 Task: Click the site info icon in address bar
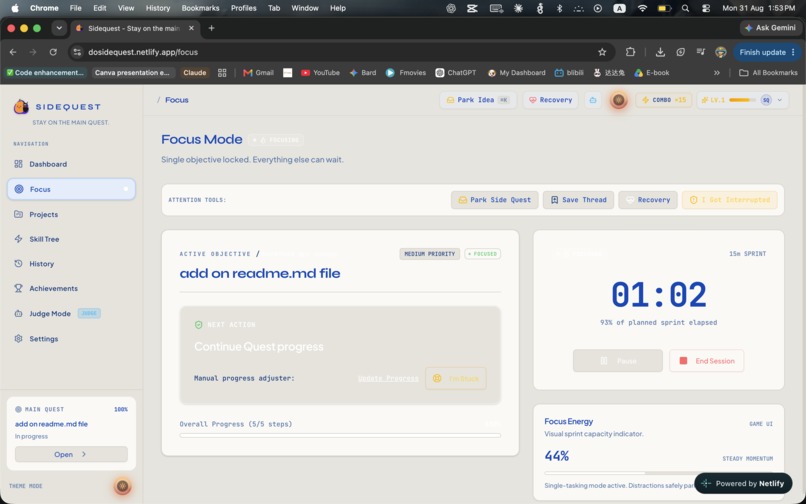pyautogui.click(x=77, y=52)
